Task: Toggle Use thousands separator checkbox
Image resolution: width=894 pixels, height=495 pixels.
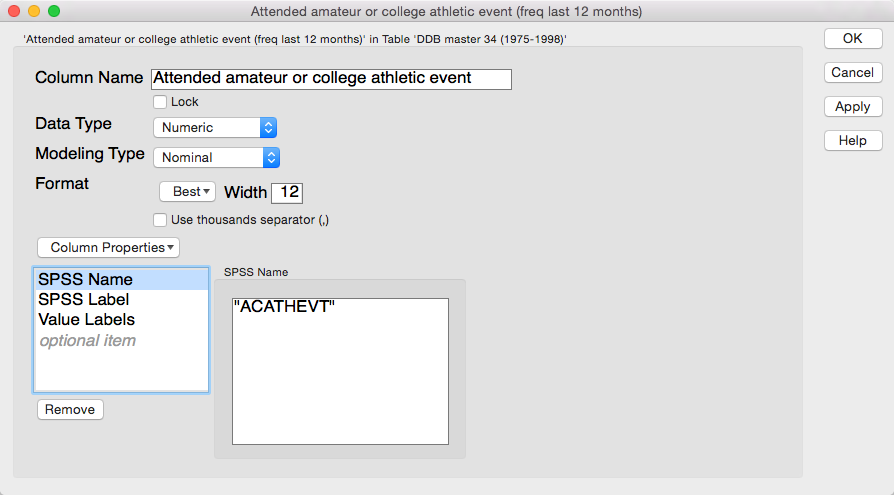Action: (x=160, y=220)
